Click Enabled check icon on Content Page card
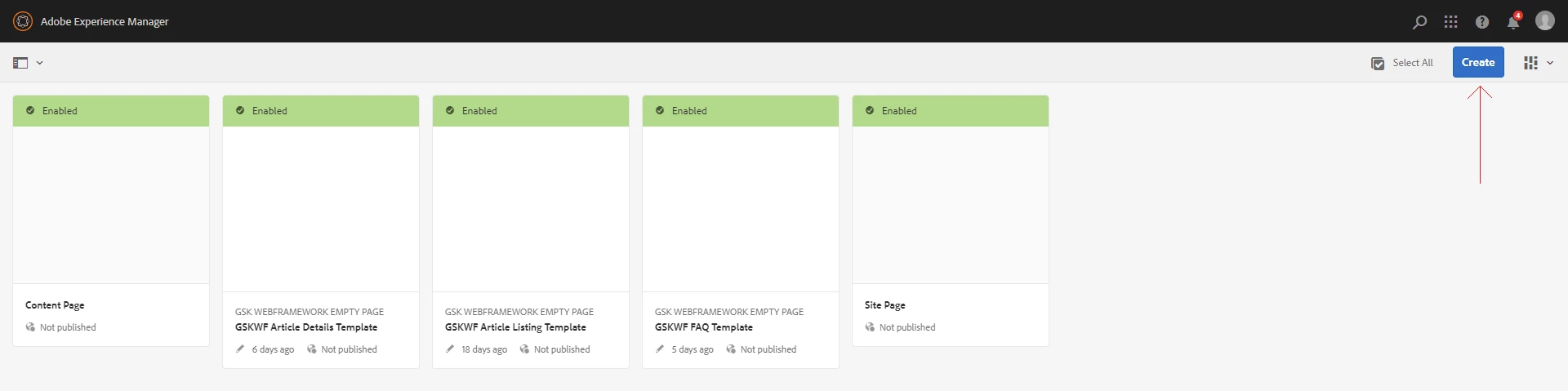 pos(30,110)
